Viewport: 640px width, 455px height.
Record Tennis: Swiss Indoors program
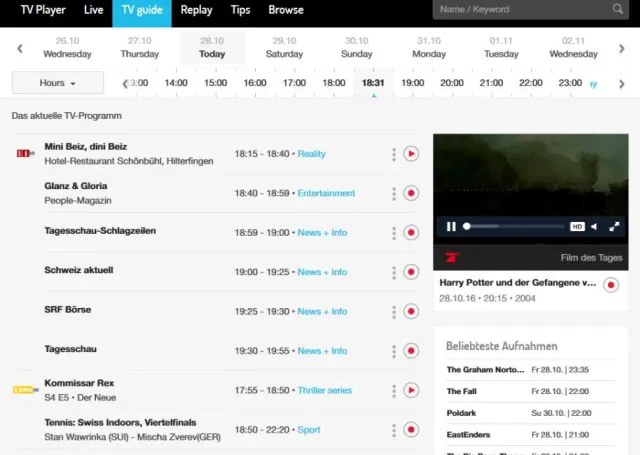(411, 429)
